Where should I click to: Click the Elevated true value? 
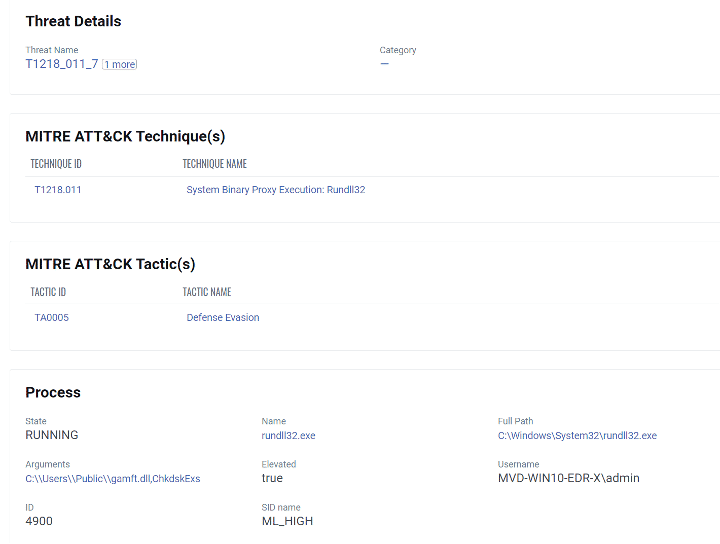[x=272, y=478]
